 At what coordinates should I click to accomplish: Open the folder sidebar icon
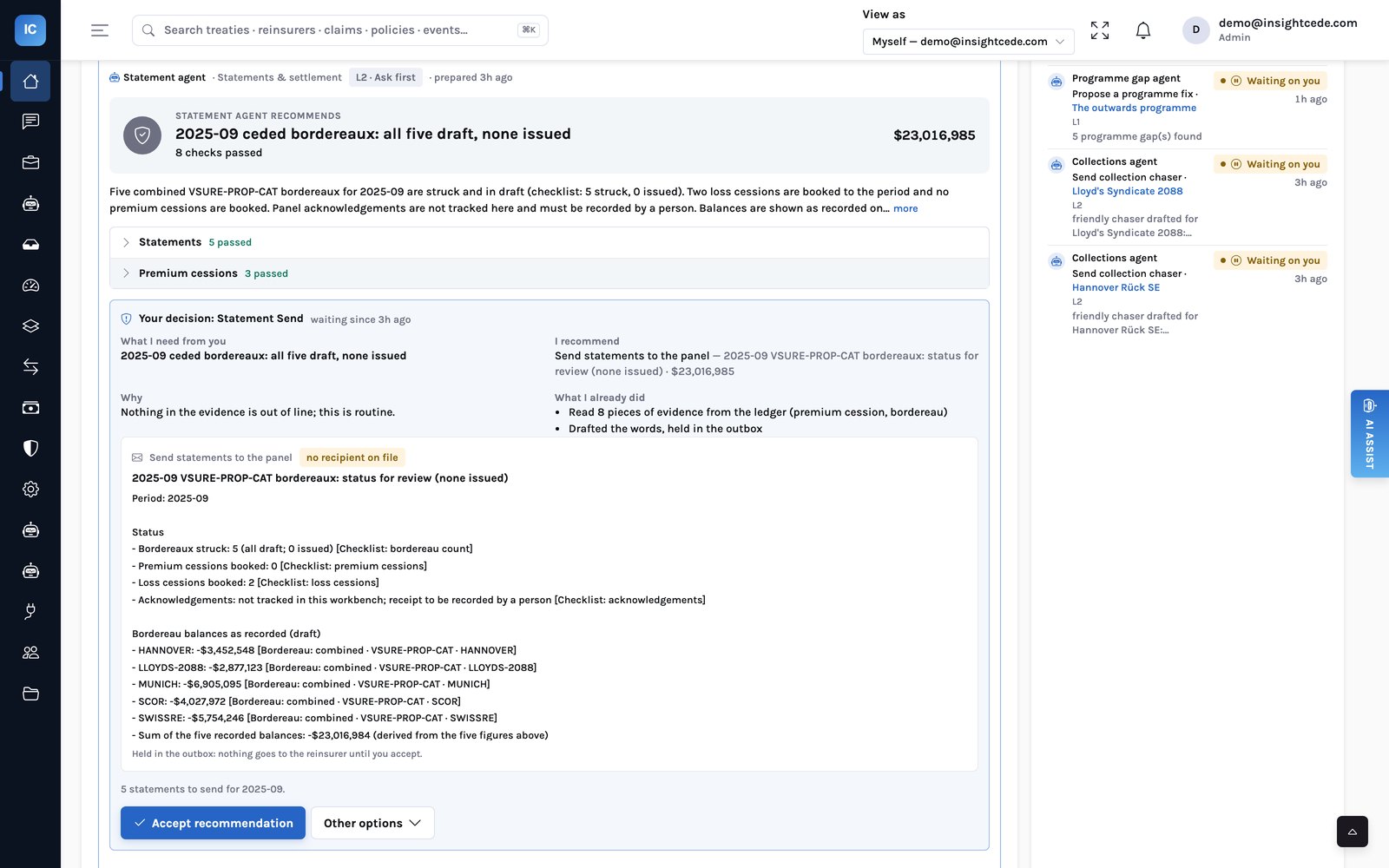(x=30, y=694)
